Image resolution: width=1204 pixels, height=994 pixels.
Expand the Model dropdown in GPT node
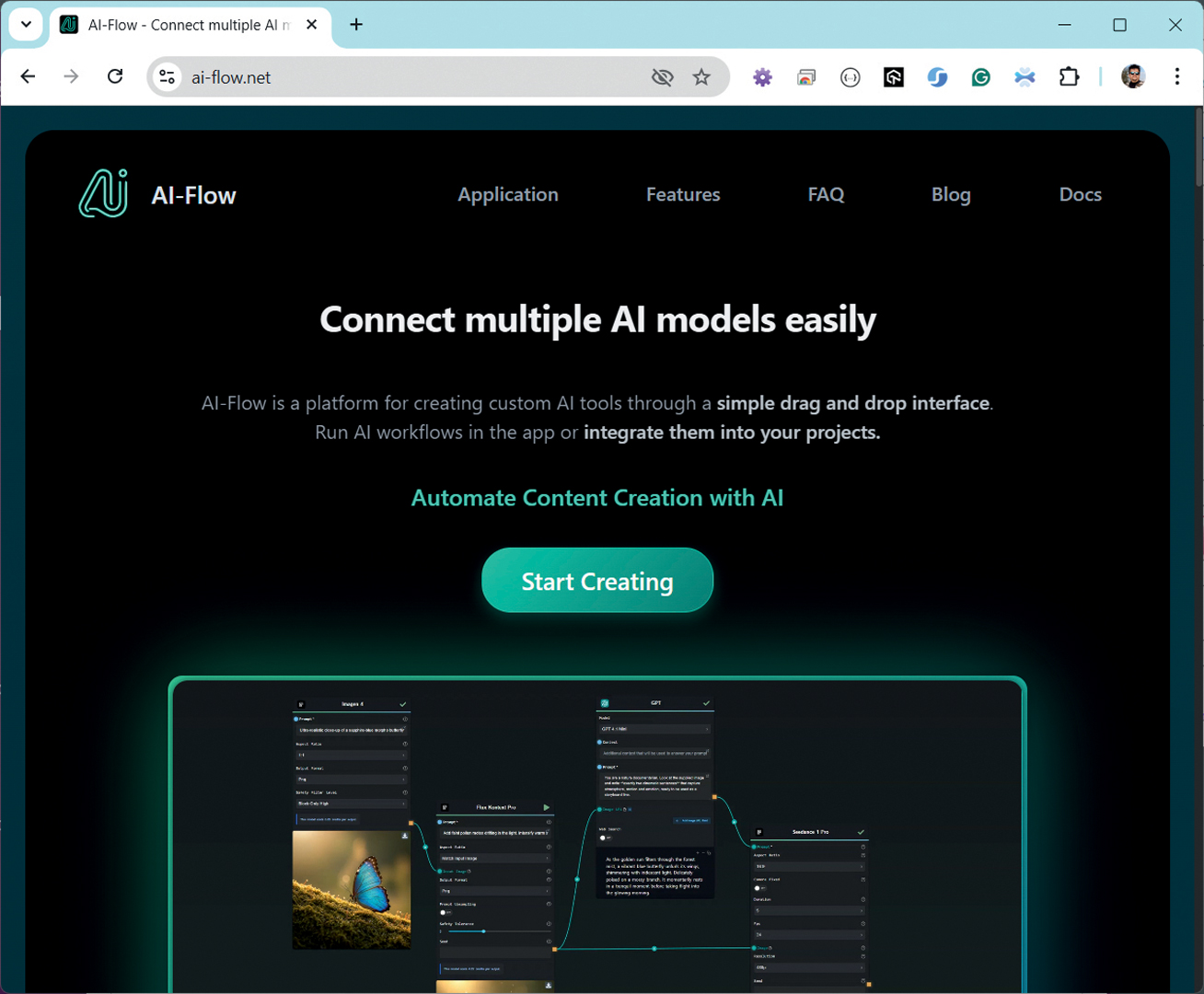tap(654, 729)
